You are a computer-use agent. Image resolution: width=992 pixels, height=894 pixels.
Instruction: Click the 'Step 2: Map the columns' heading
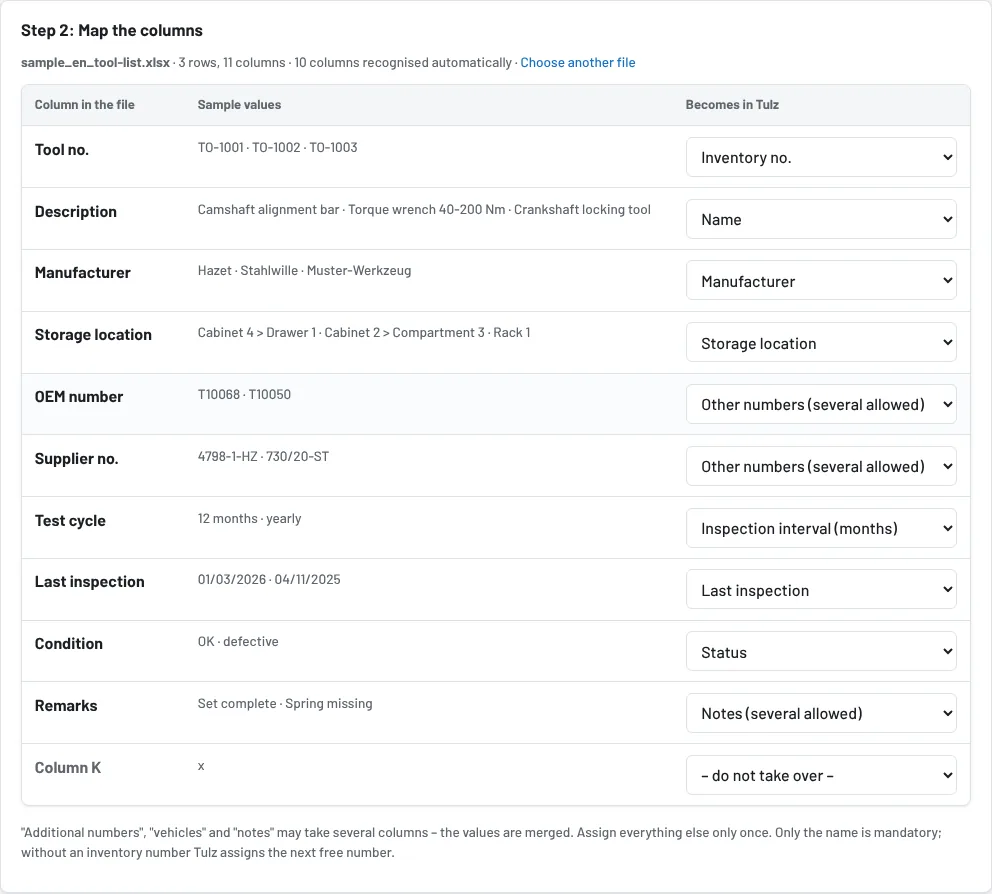[x=111, y=30]
